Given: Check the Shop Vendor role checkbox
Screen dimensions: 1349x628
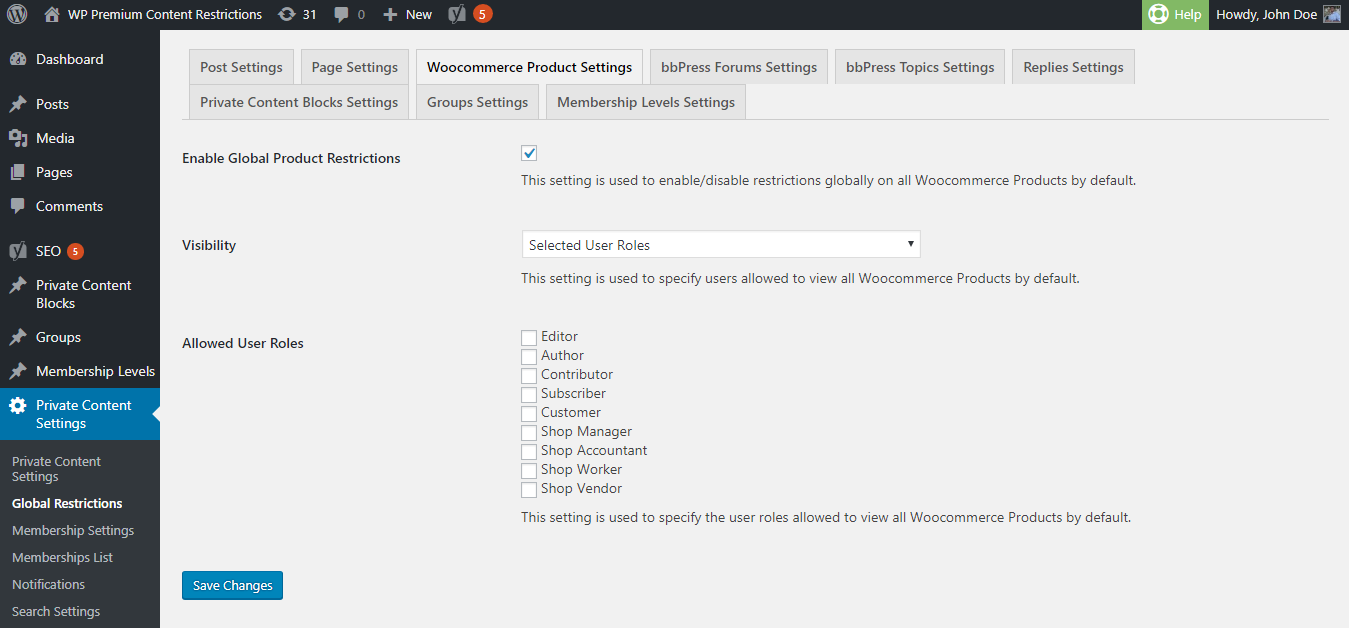Looking at the screenshot, I should point(529,490).
